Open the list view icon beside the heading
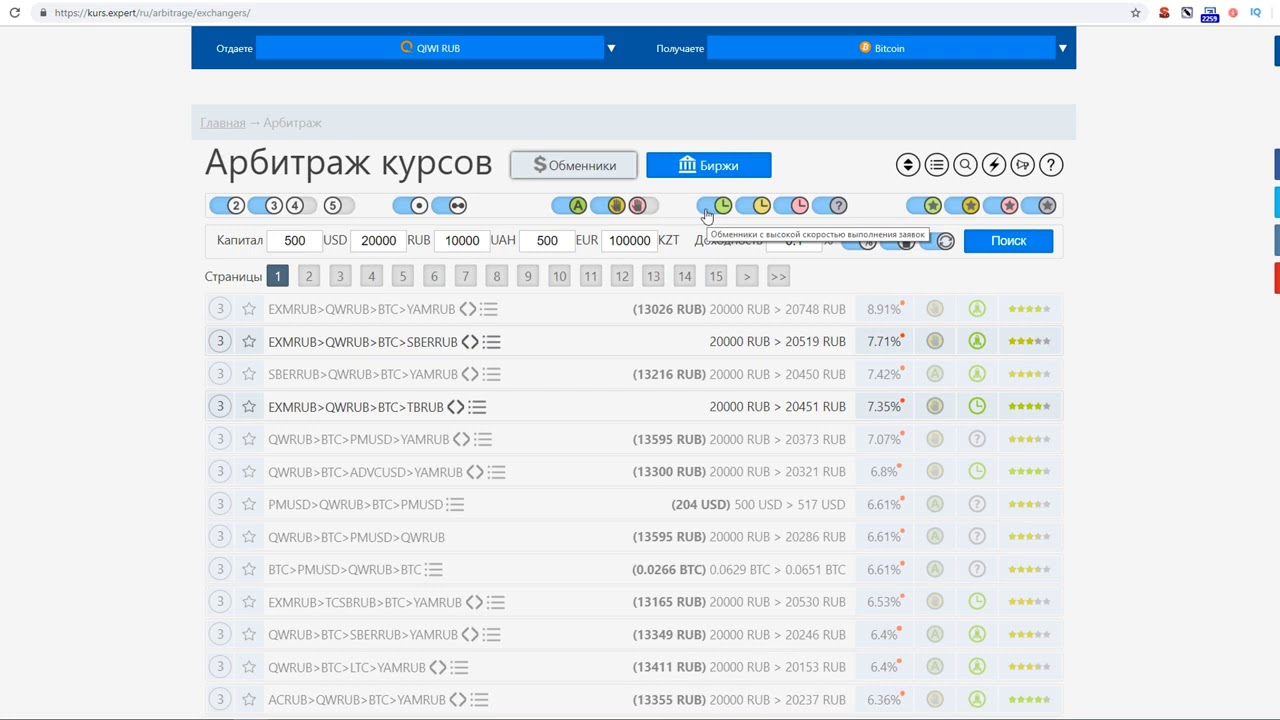 pyautogui.click(x=936, y=165)
